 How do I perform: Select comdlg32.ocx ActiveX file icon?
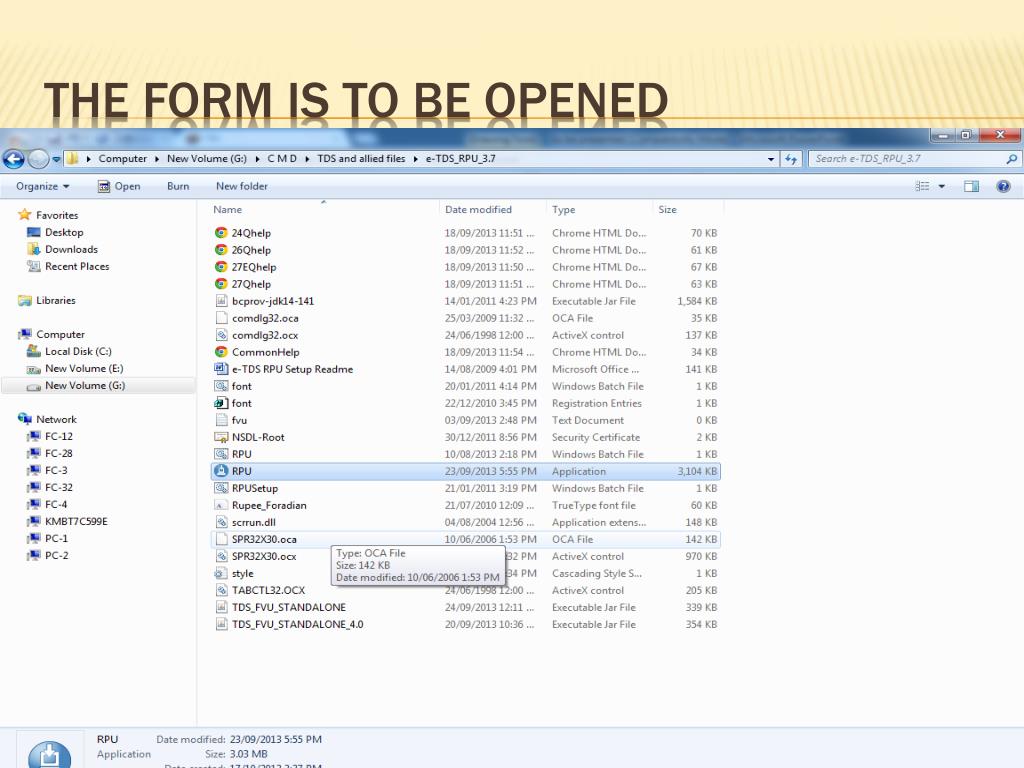(x=221, y=334)
